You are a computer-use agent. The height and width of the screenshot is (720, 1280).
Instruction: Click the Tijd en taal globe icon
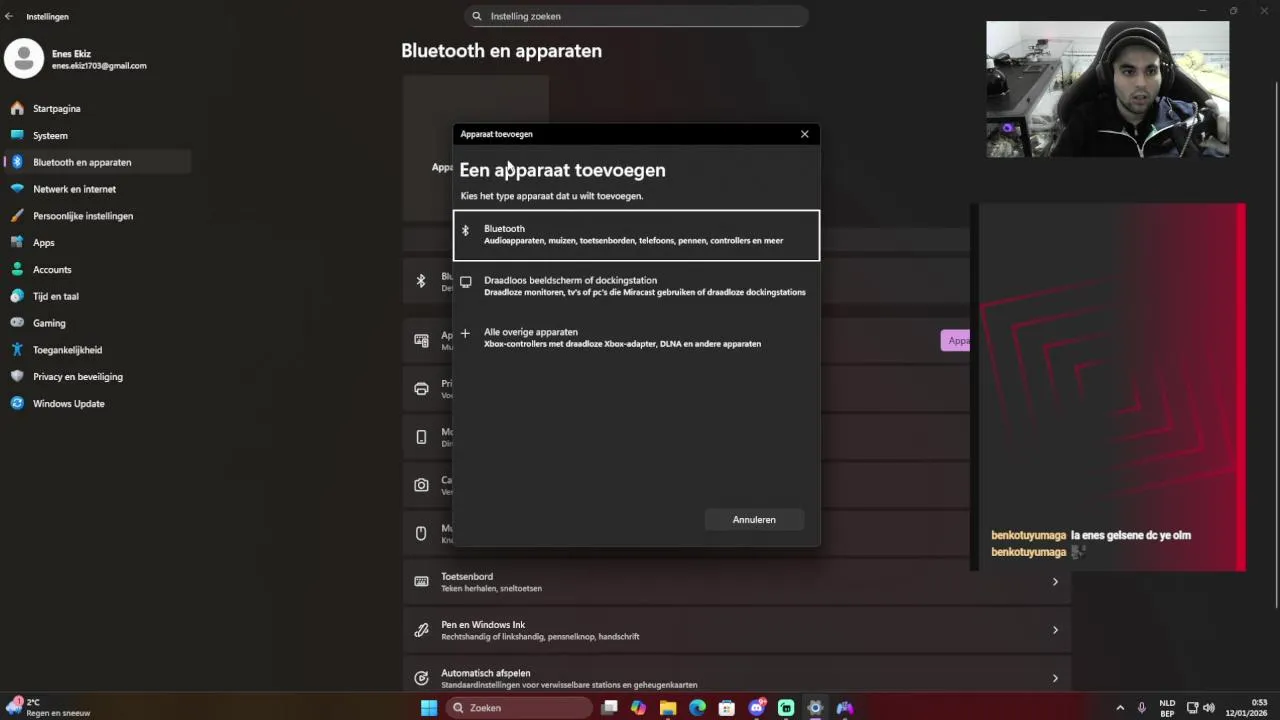click(17, 297)
